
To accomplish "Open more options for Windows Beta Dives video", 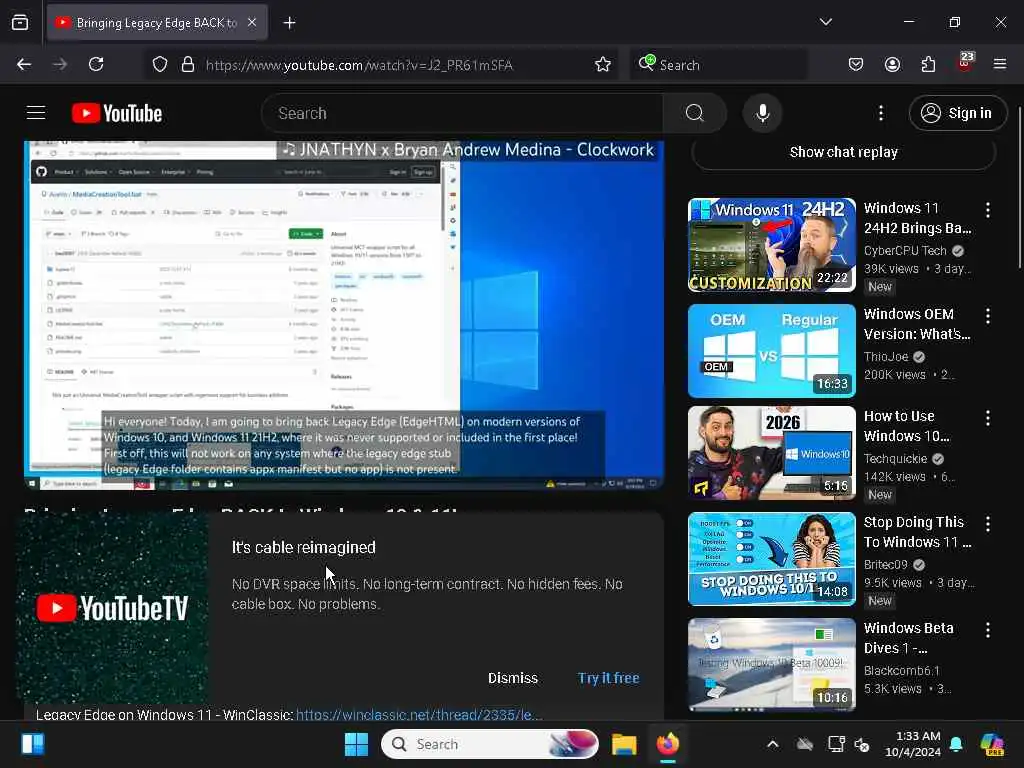I will coord(987,630).
